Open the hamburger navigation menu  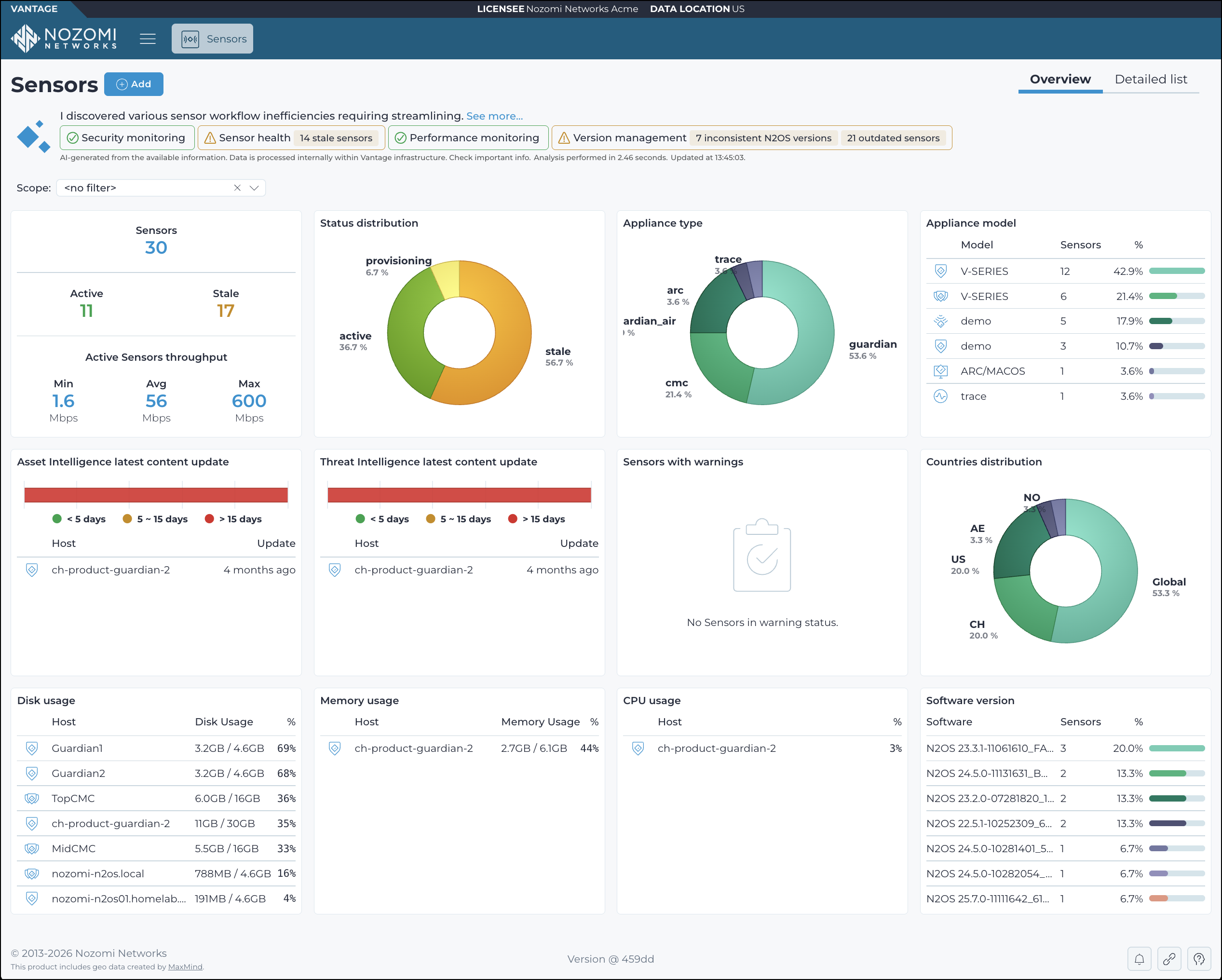[x=148, y=39]
